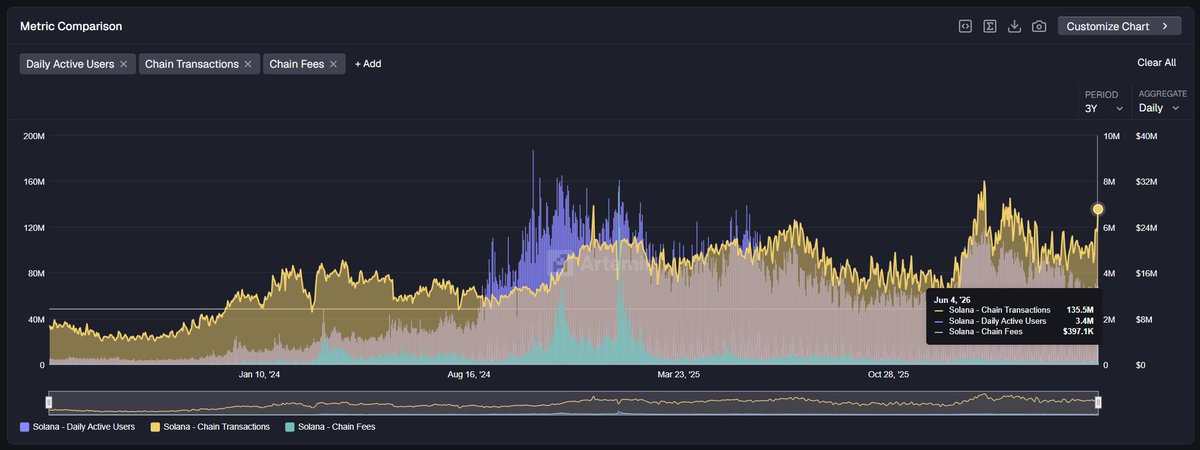The height and width of the screenshot is (450, 1200).
Task: Click the Jun 4, '26 tooltip date
Action: coord(951,298)
